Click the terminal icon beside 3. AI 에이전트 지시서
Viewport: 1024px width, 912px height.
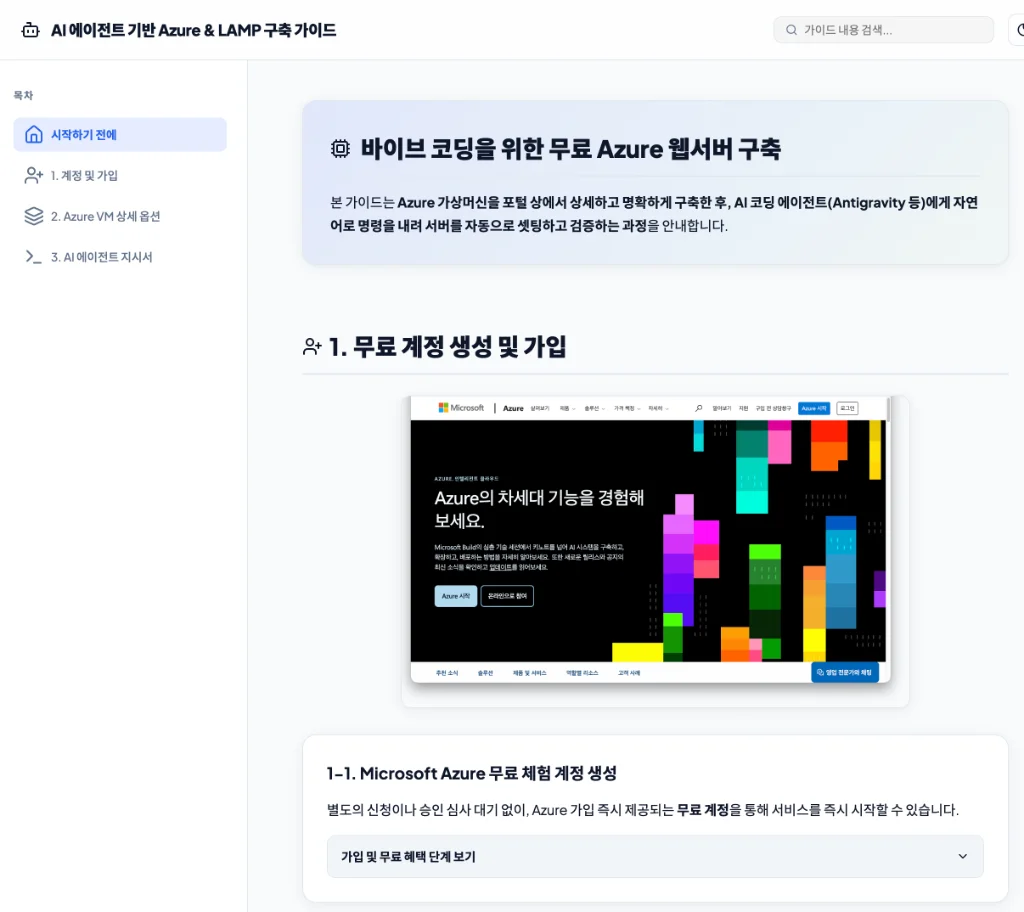click(x=33, y=257)
